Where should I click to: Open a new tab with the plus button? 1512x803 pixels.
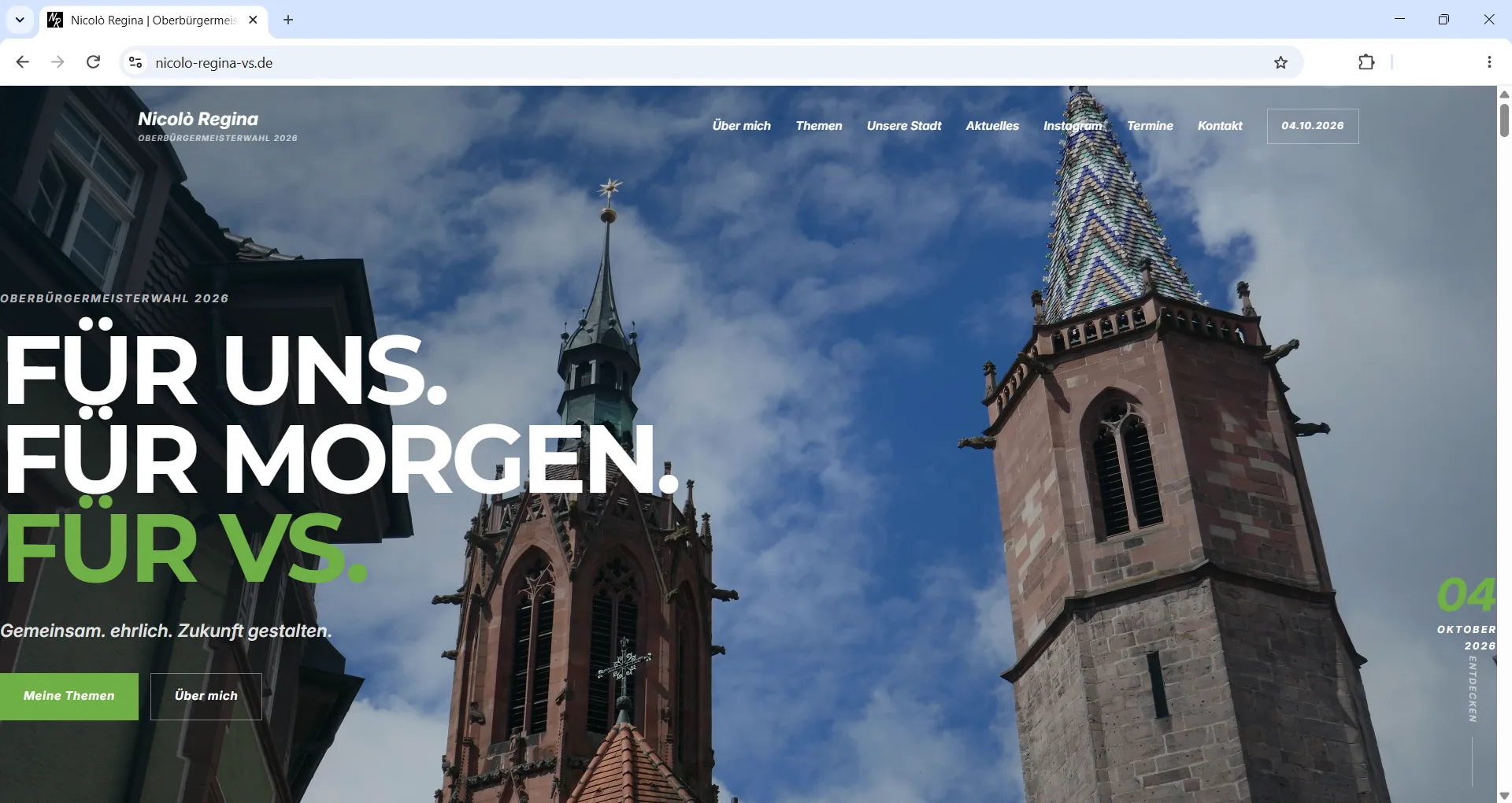click(x=288, y=20)
